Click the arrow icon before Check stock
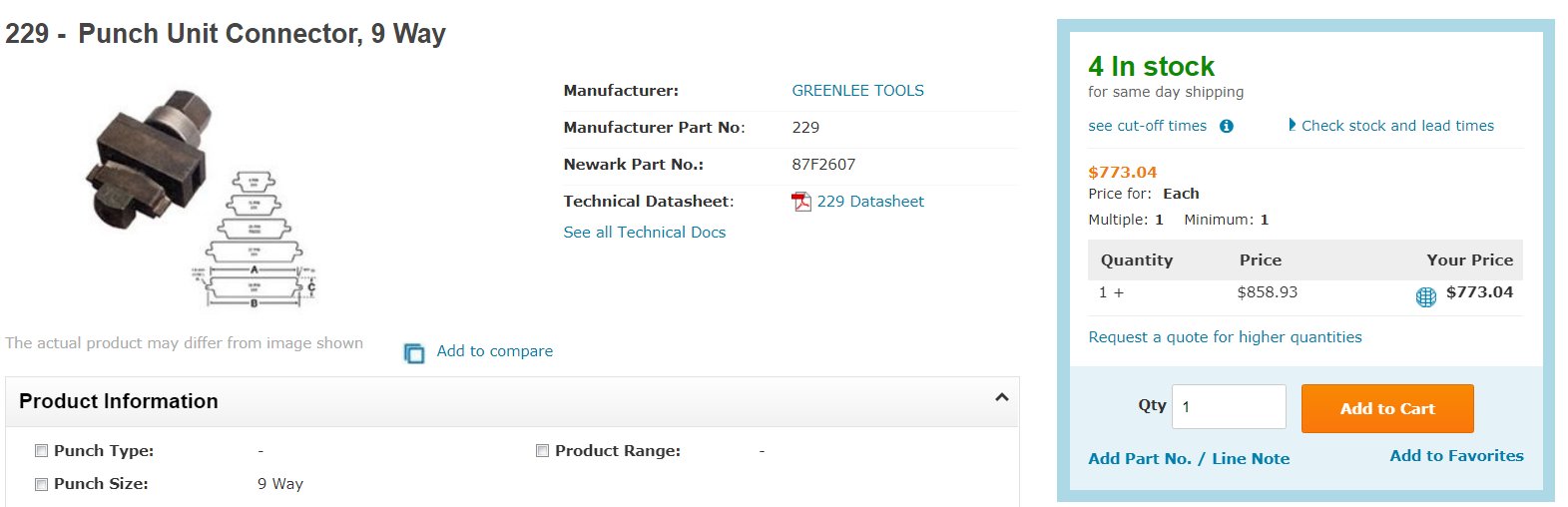Image resolution: width=1568 pixels, height=507 pixels. pos(1293,125)
